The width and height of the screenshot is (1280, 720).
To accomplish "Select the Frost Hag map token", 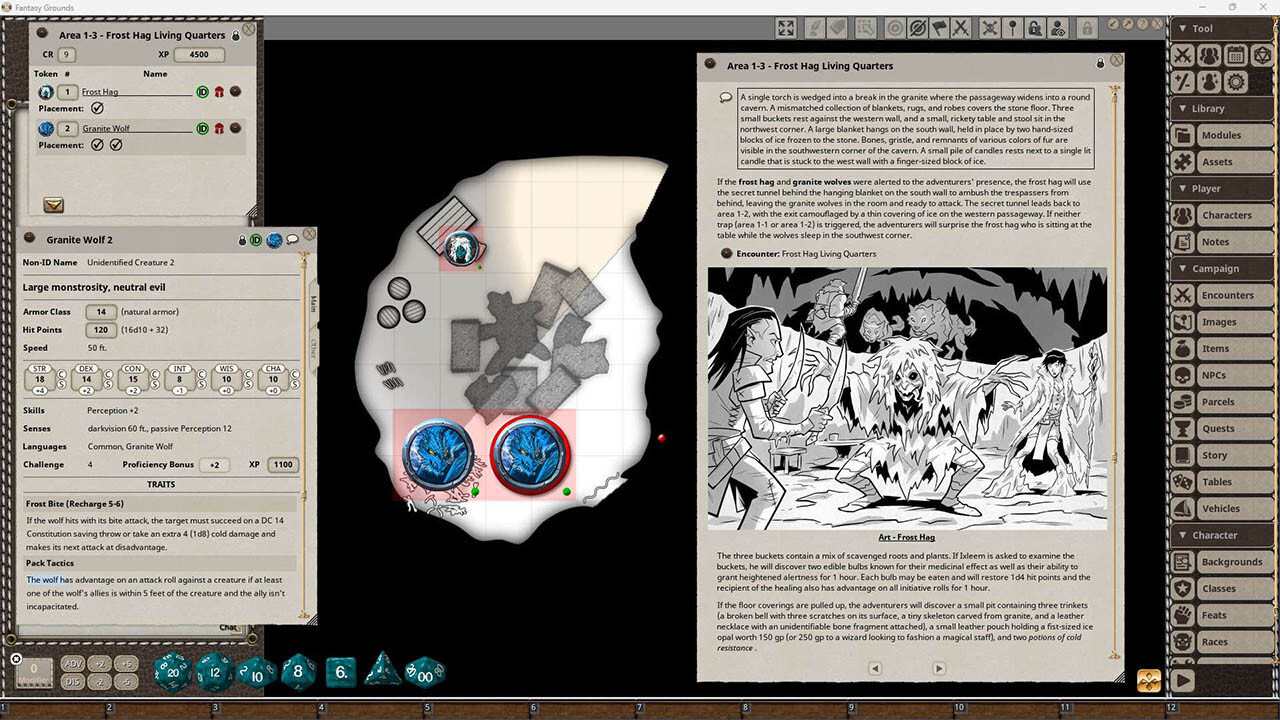I will [x=462, y=246].
